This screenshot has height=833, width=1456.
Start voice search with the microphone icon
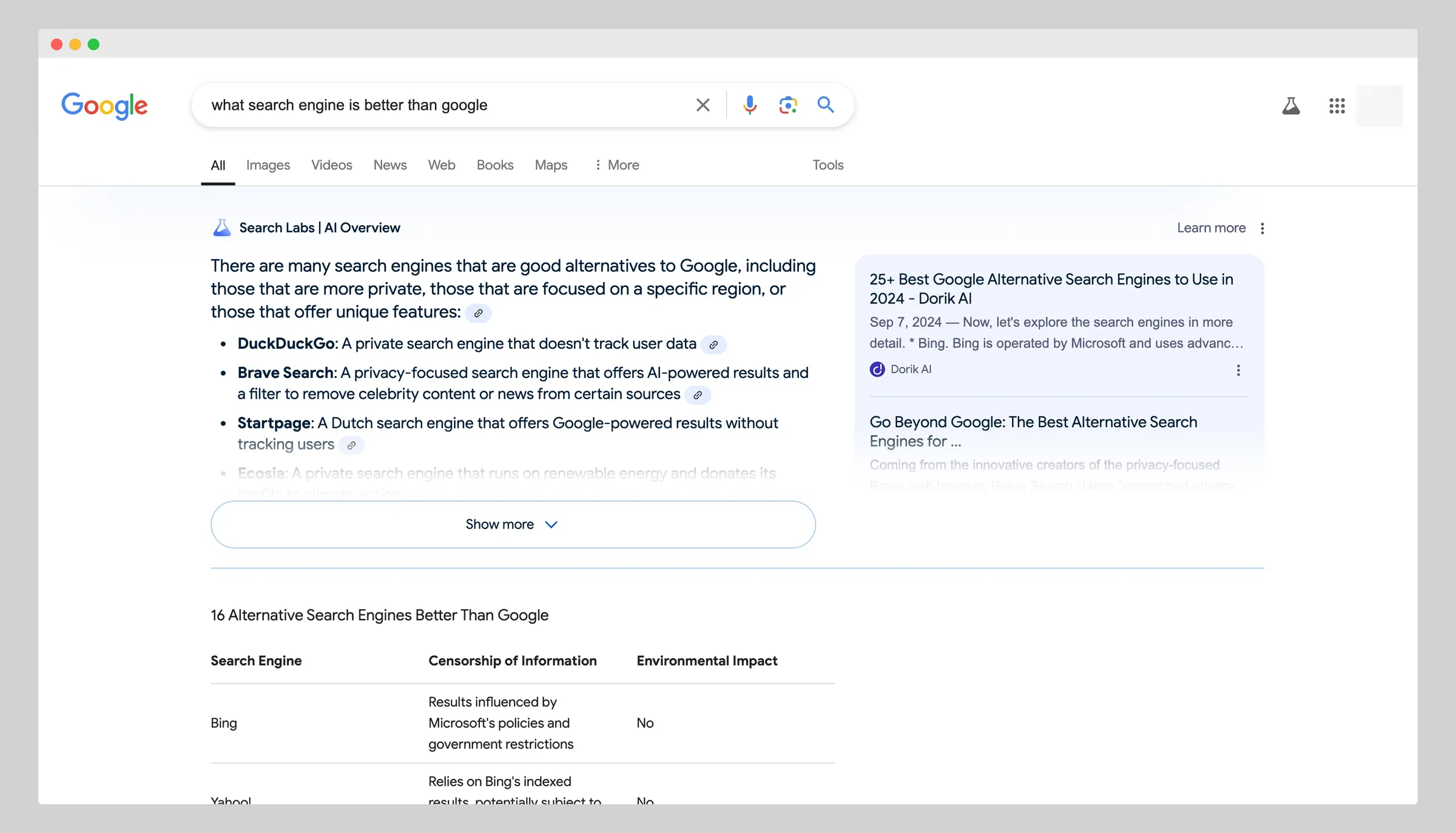point(750,105)
